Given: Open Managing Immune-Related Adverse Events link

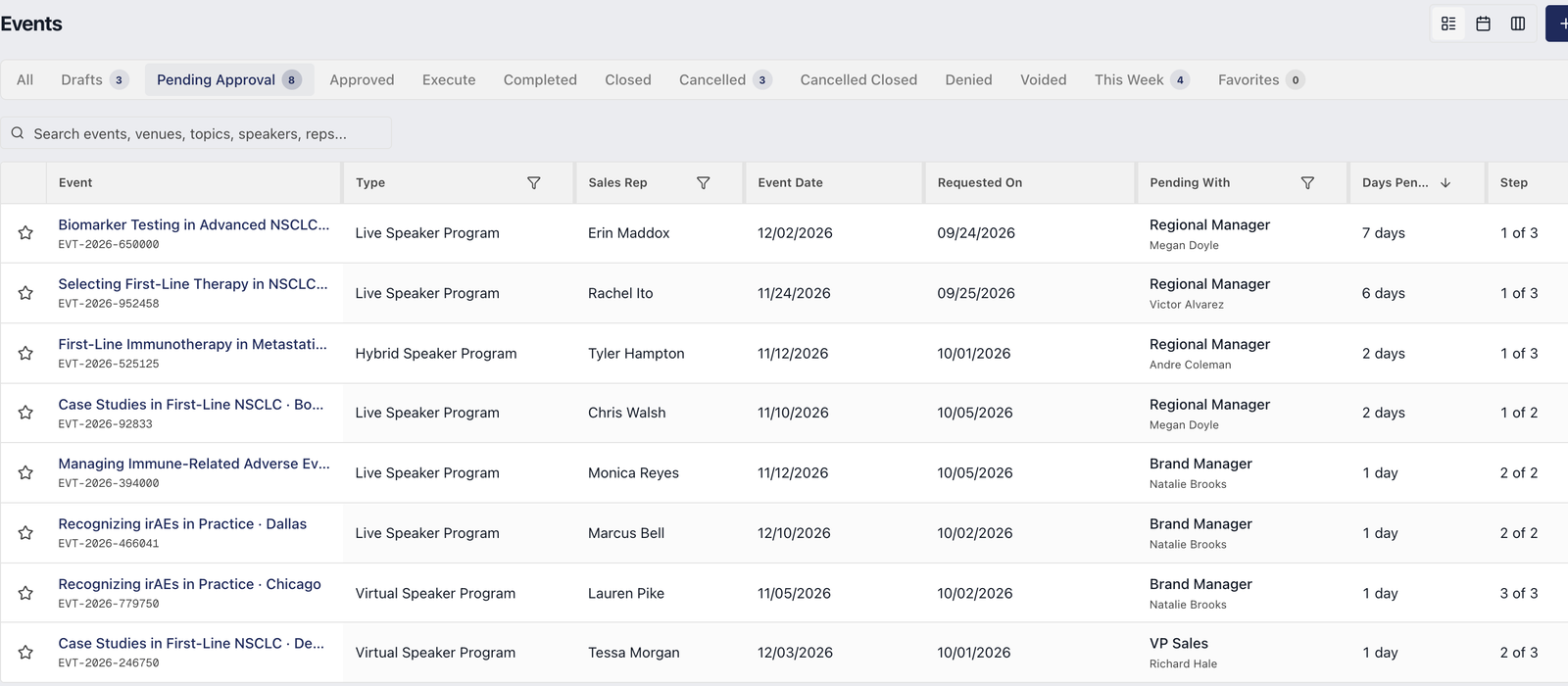Looking at the screenshot, I should (194, 464).
